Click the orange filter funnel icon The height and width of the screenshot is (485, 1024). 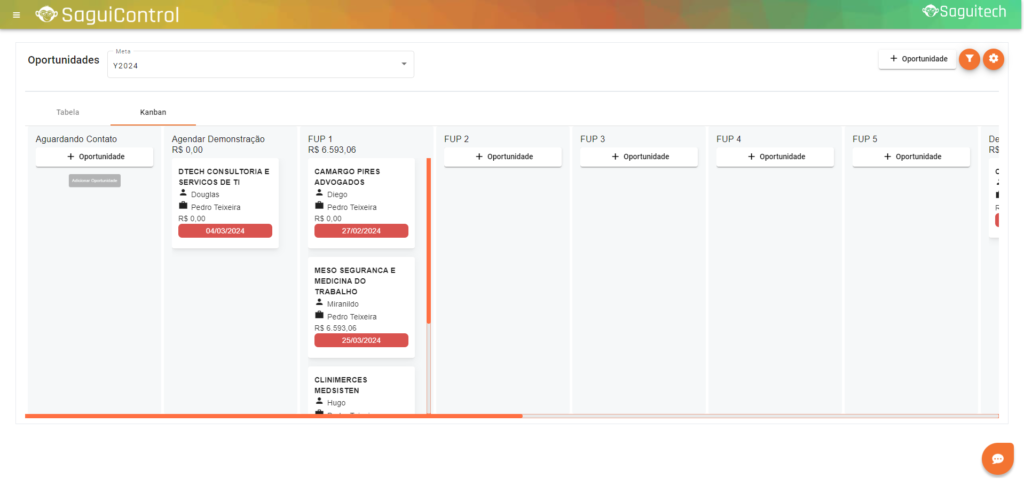click(969, 59)
